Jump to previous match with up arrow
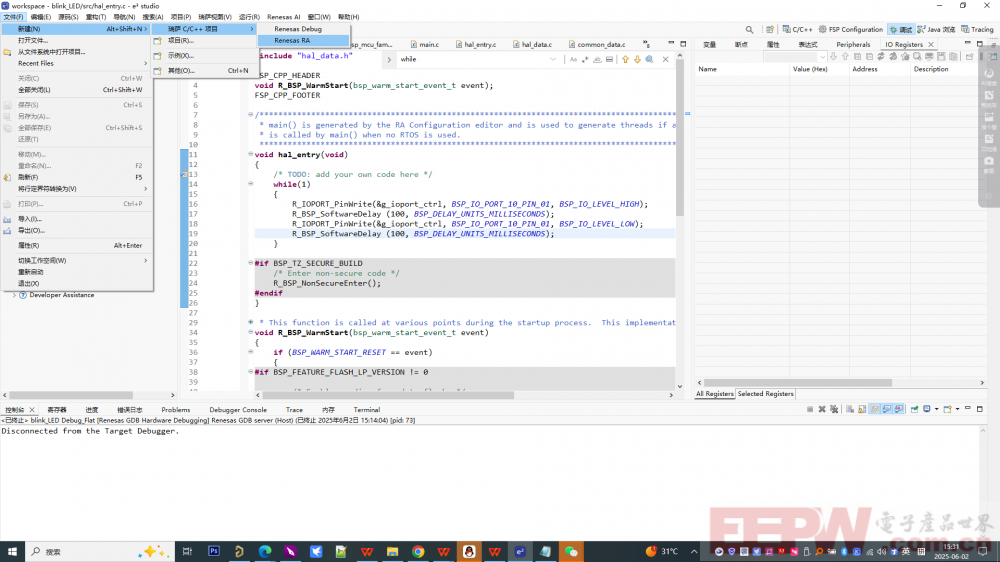1000x562 pixels. [x=625, y=59]
